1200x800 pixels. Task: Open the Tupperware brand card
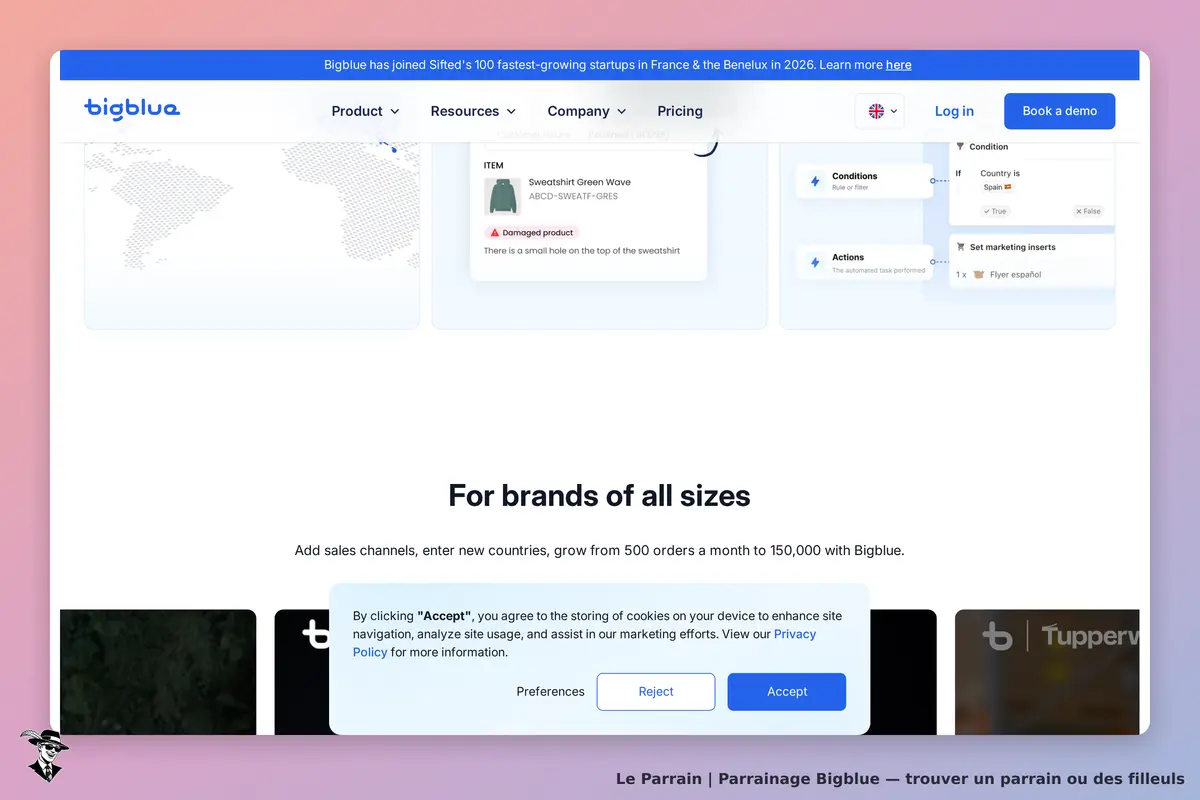tap(1047, 672)
